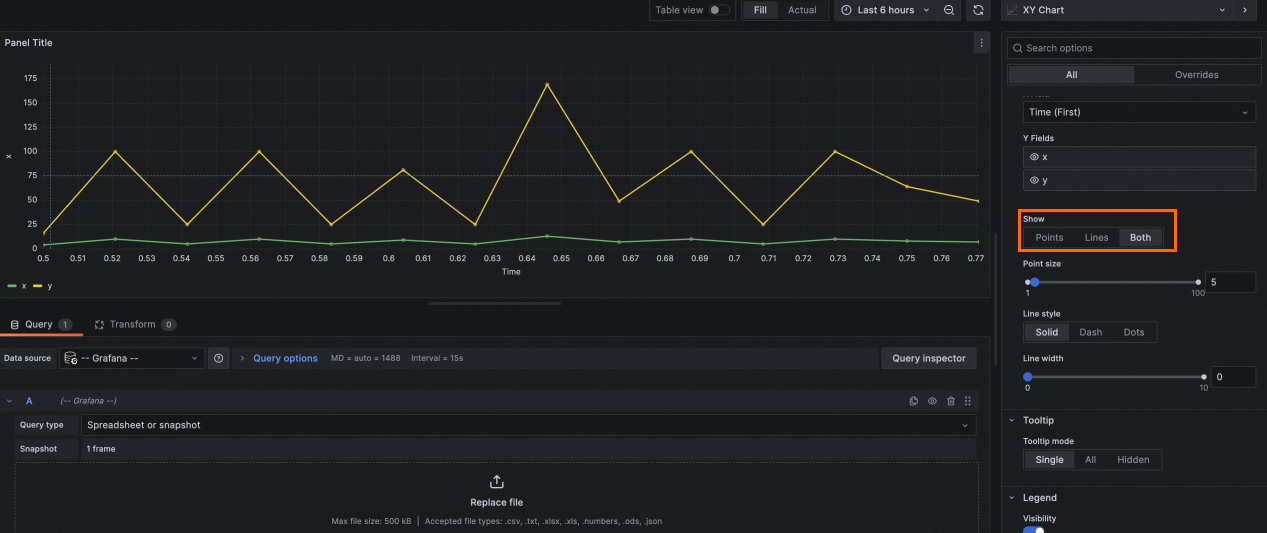Viewport: 1267px width, 533px height.
Task: Collapse the Tooltip section
Action: [x=1011, y=420]
